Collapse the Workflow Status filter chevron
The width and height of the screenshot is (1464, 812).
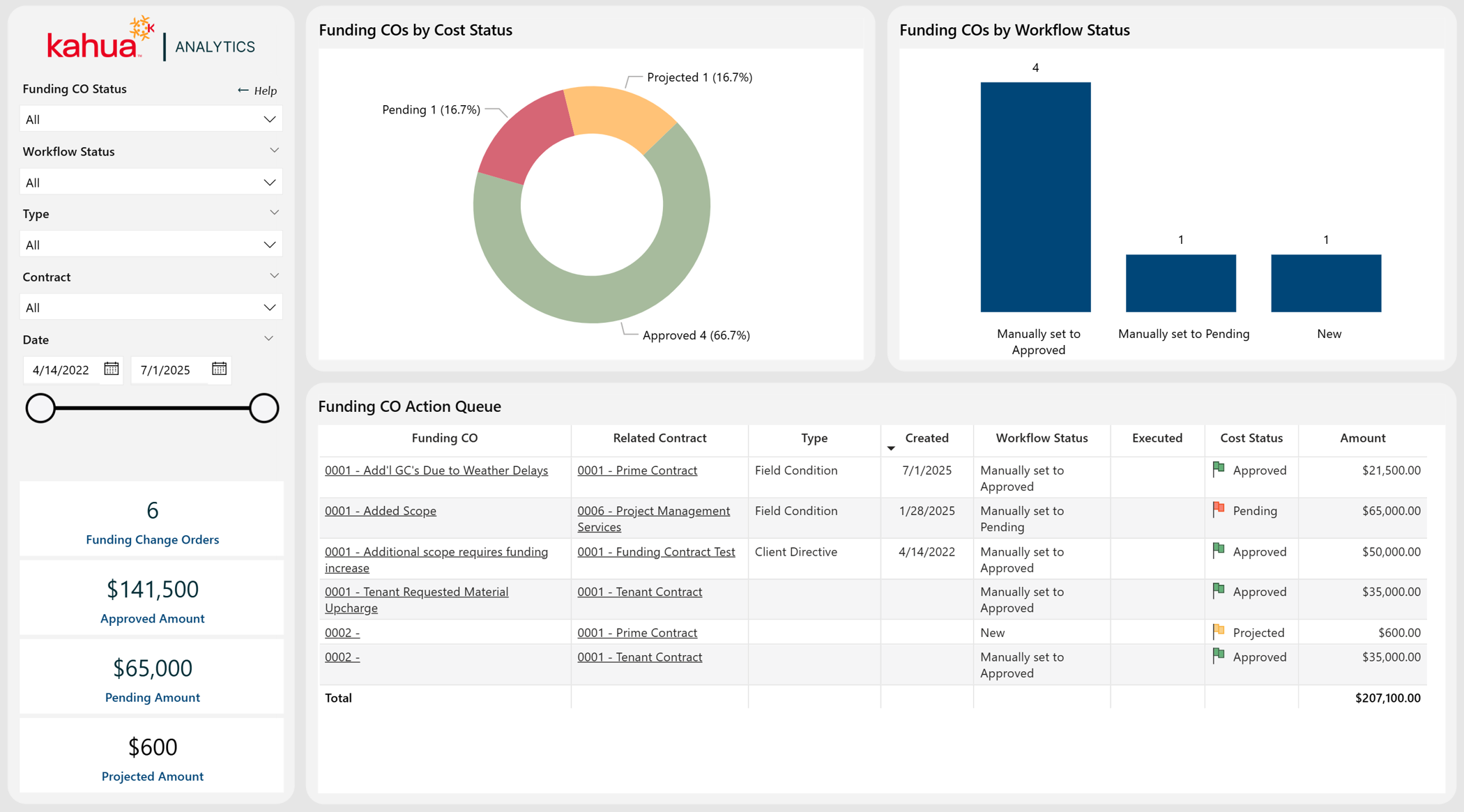click(274, 151)
